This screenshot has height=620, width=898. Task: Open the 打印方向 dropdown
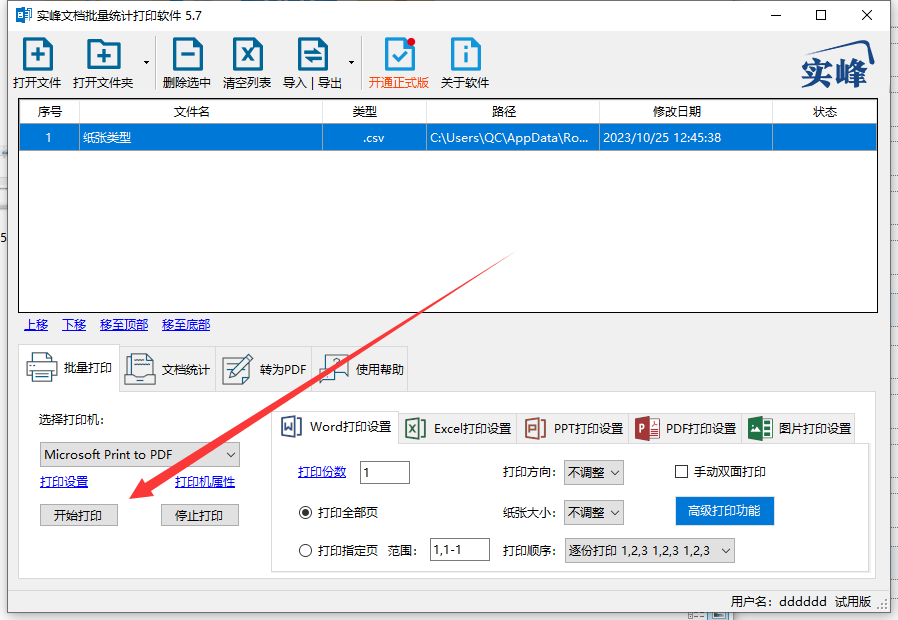593,472
